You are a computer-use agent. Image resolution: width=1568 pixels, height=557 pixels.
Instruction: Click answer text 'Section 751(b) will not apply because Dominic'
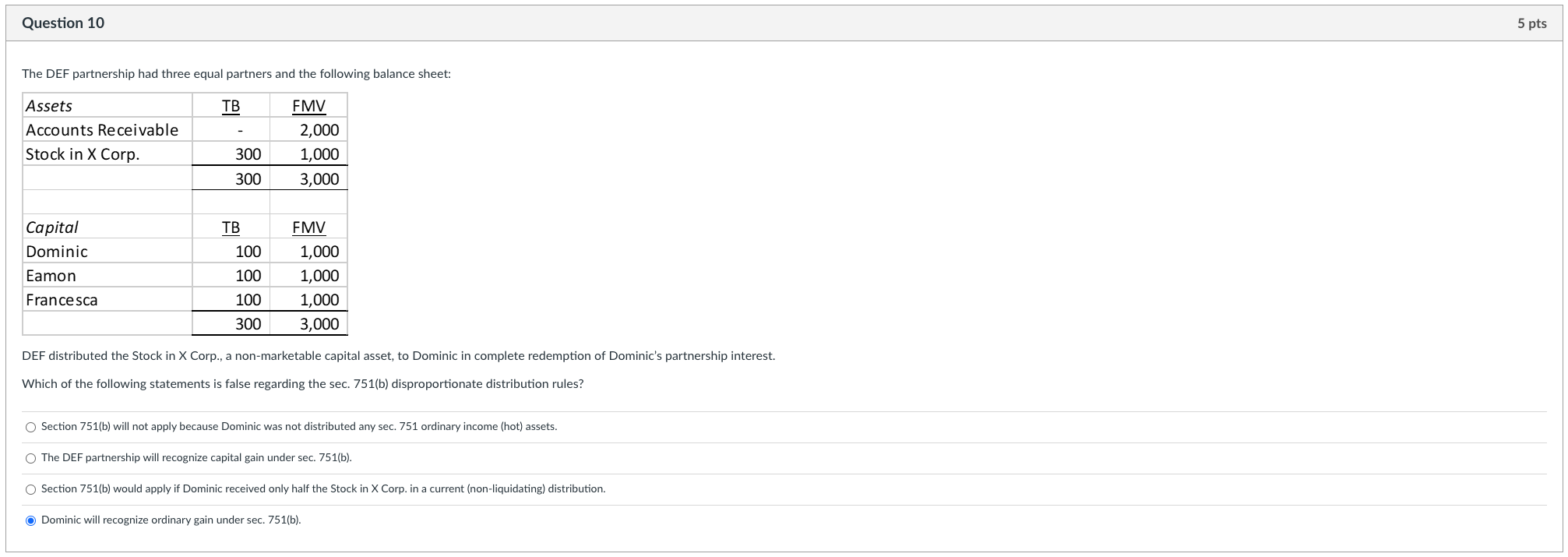[299, 427]
